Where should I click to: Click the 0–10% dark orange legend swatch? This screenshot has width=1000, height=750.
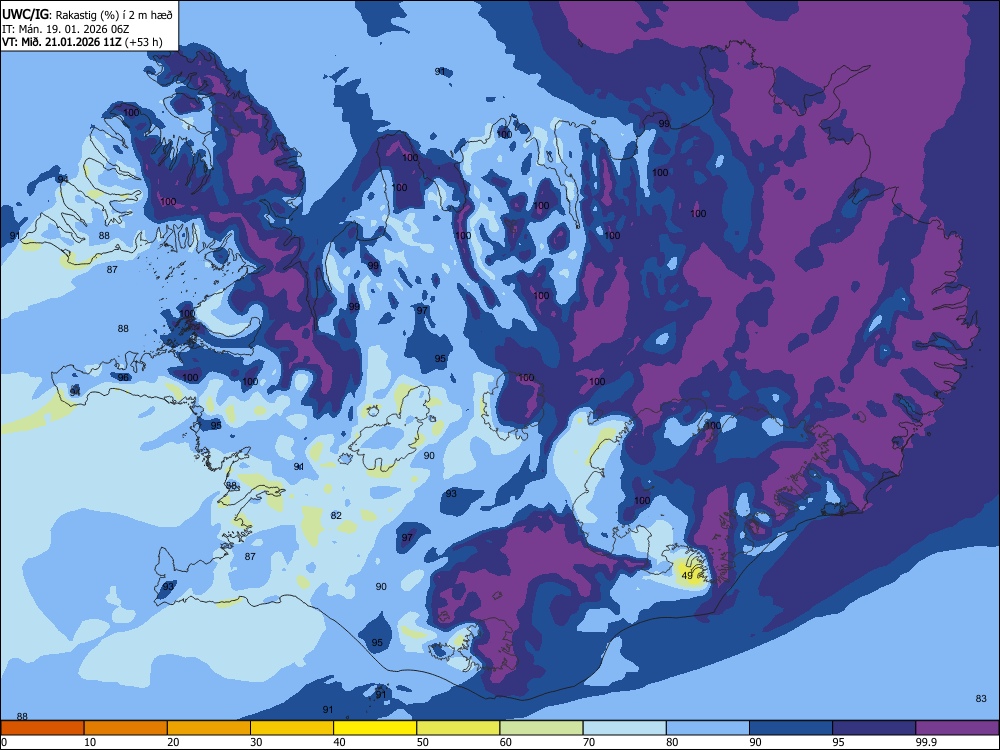click(x=43, y=728)
